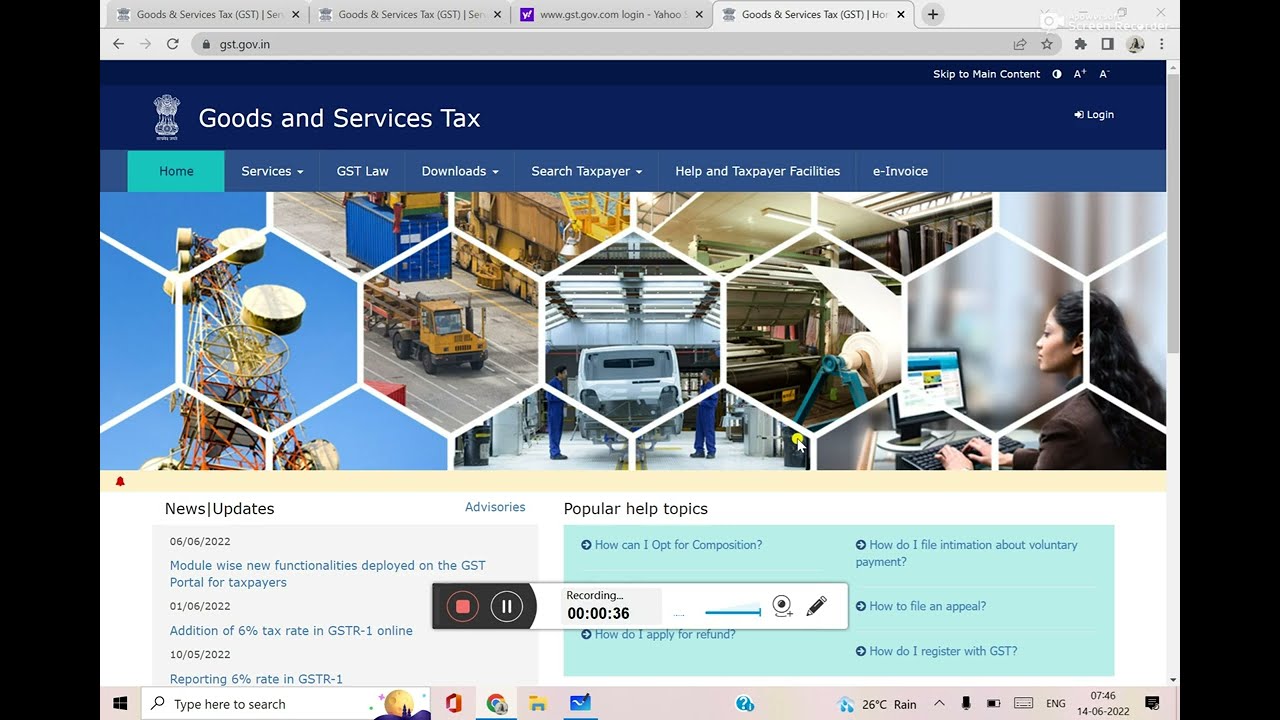Toggle the high contrast mode icon
The image size is (1280, 720).
point(1057,74)
